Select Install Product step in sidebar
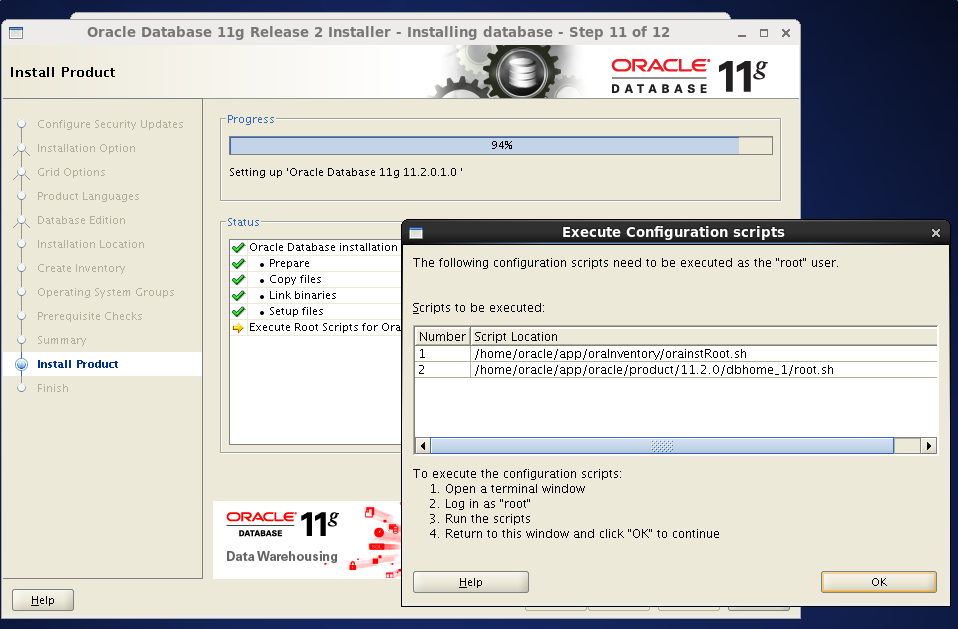Viewport: 958px width, 629px height. [77, 365]
